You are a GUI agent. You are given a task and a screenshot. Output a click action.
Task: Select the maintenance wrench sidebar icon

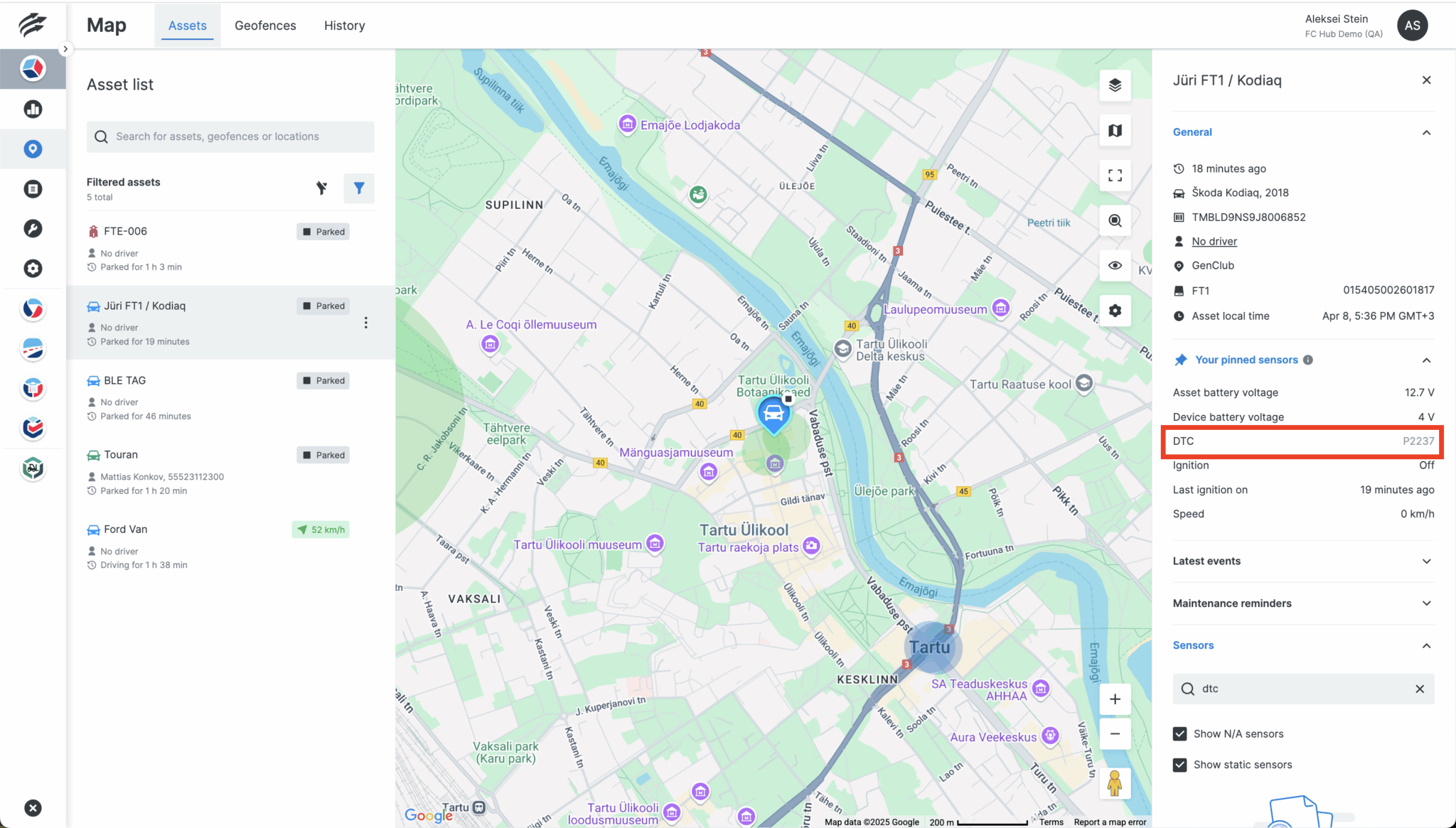coord(33,228)
